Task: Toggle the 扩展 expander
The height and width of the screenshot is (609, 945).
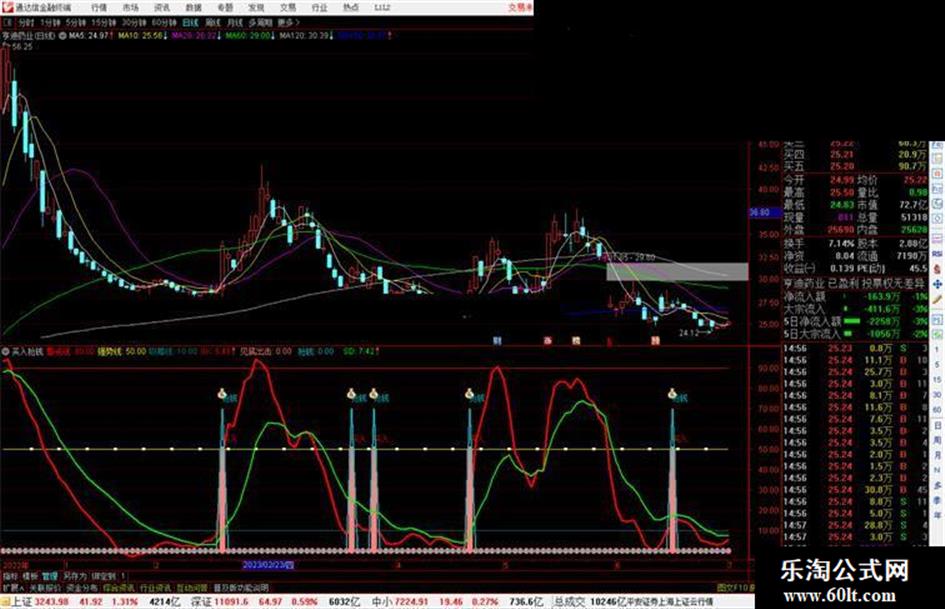Action: (13, 587)
